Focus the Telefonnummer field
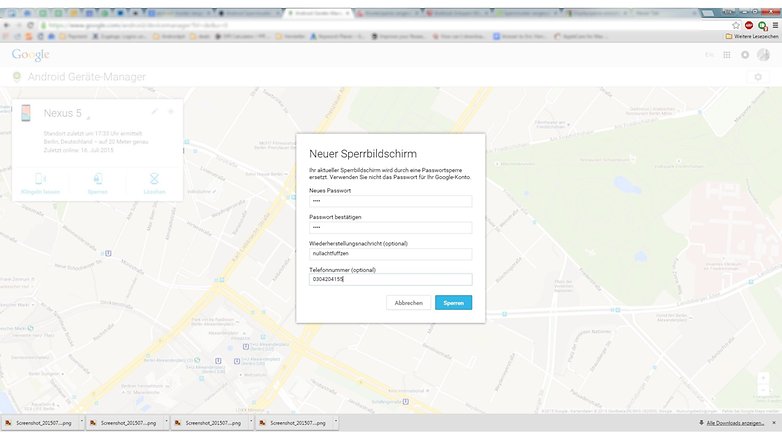Viewport: 782px width, 440px height. [391, 279]
